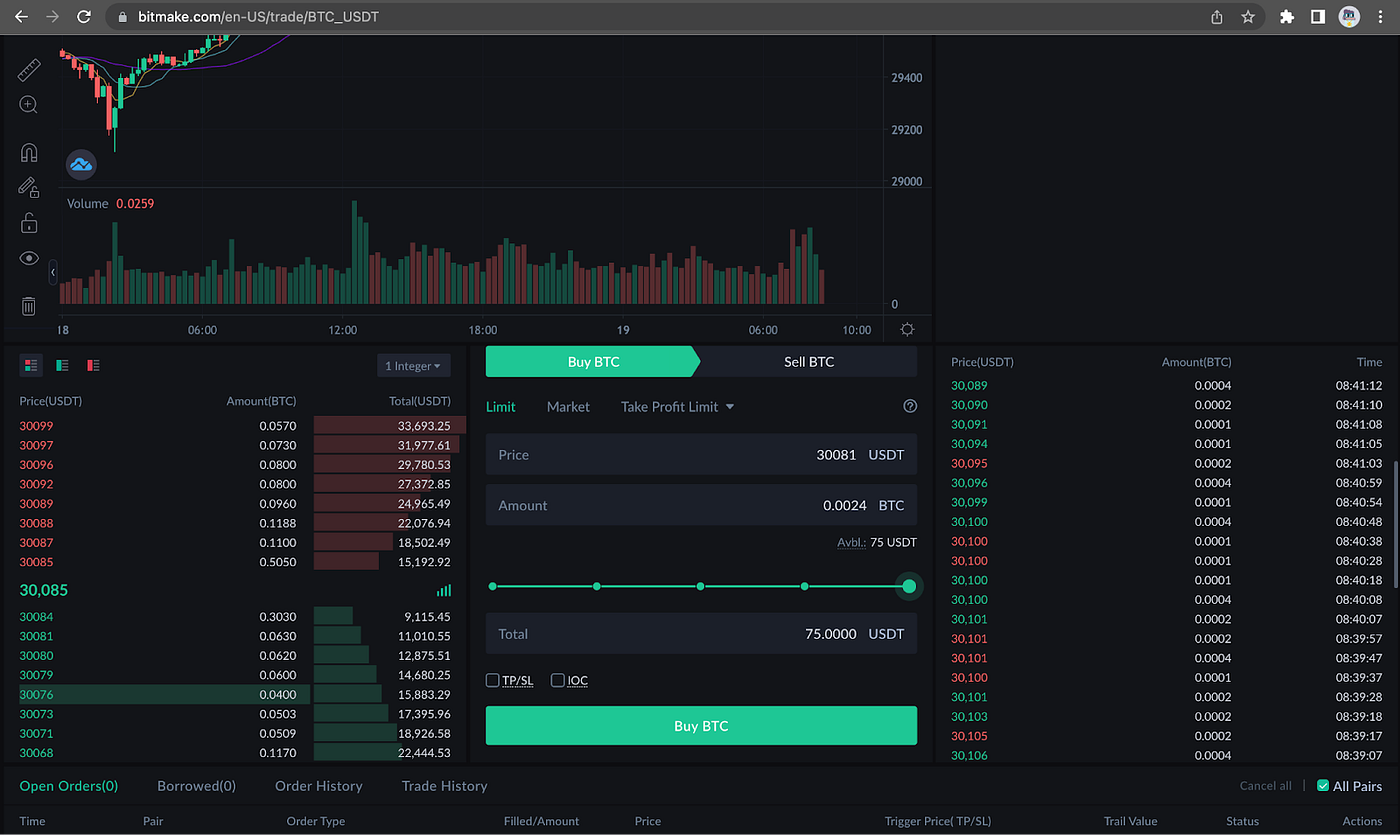
Task: Set amount slider to 75 percent dot
Action: coord(805,586)
